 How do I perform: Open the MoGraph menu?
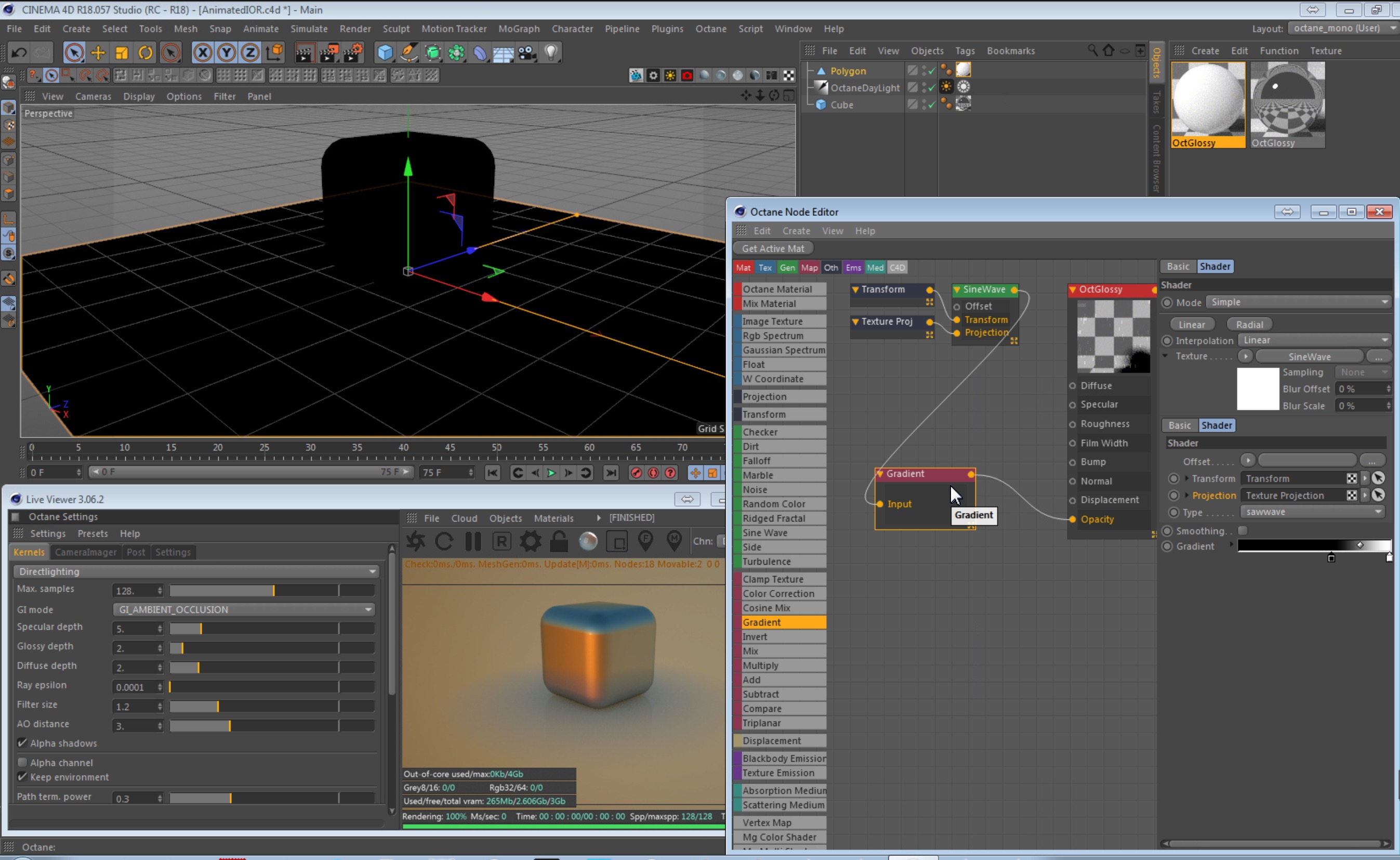(x=519, y=29)
